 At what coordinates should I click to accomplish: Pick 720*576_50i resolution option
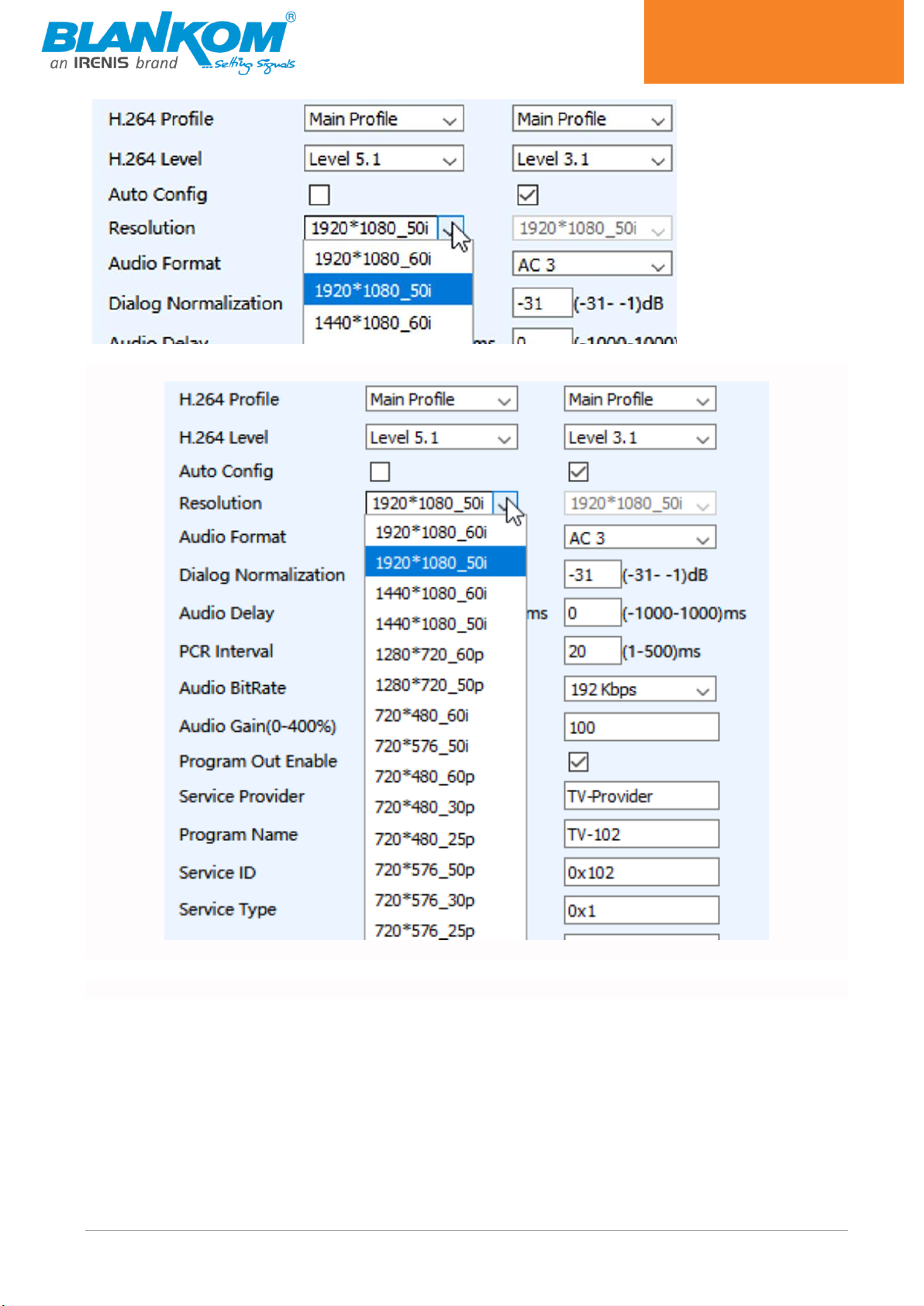(446, 746)
